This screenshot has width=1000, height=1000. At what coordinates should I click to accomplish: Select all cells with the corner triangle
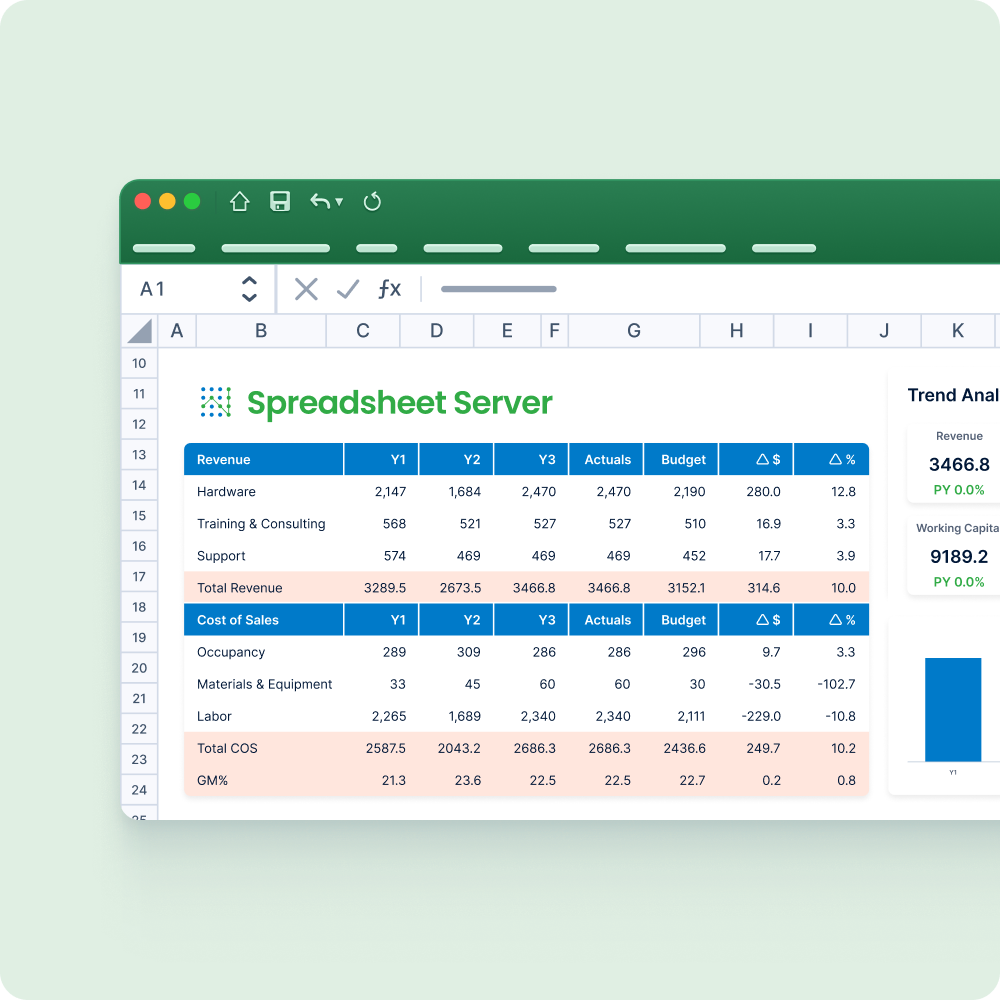pos(139,330)
